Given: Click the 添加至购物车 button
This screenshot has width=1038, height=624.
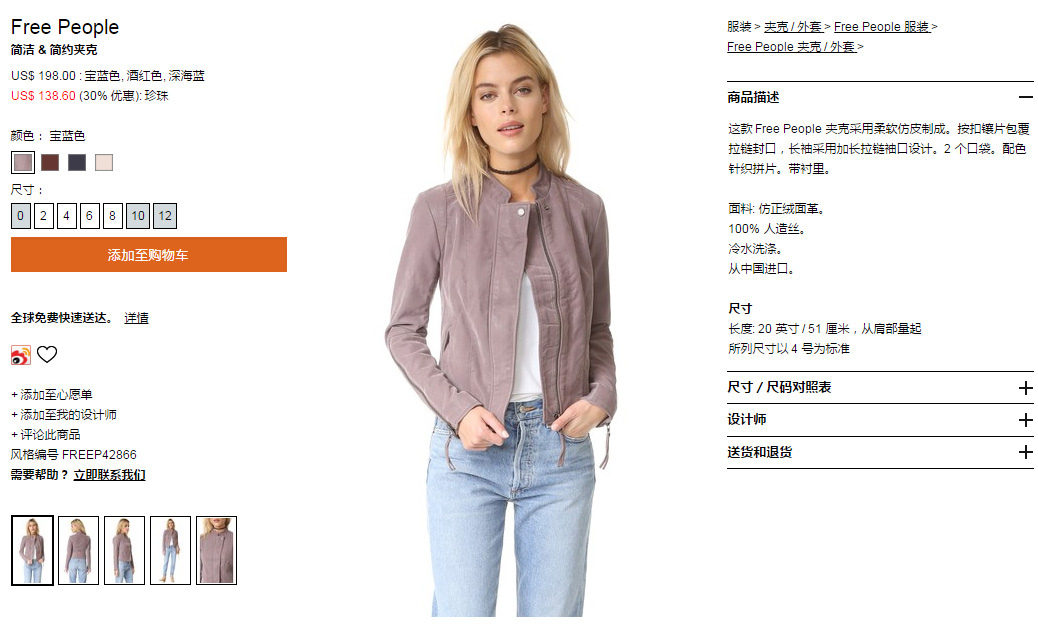Looking at the screenshot, I should tap(149, 255).
